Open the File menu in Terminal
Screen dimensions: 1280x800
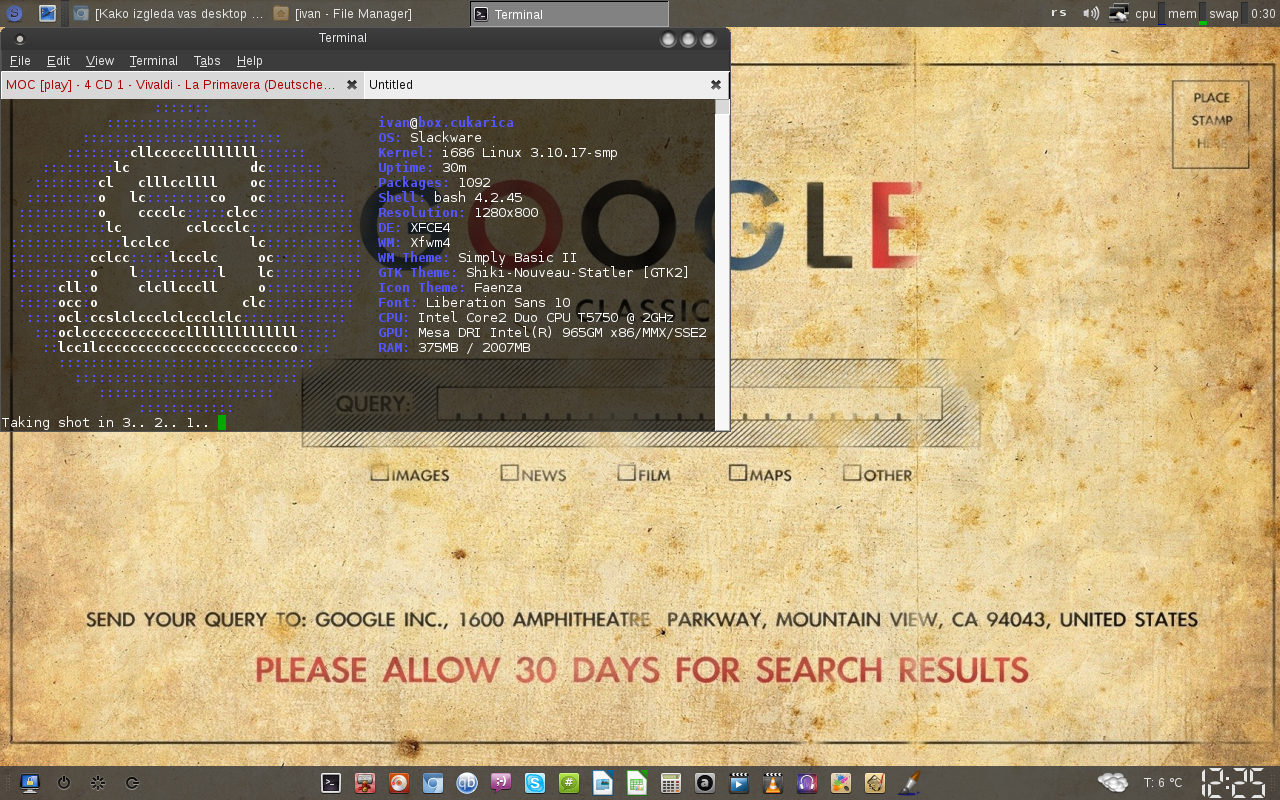pos(20,61)
